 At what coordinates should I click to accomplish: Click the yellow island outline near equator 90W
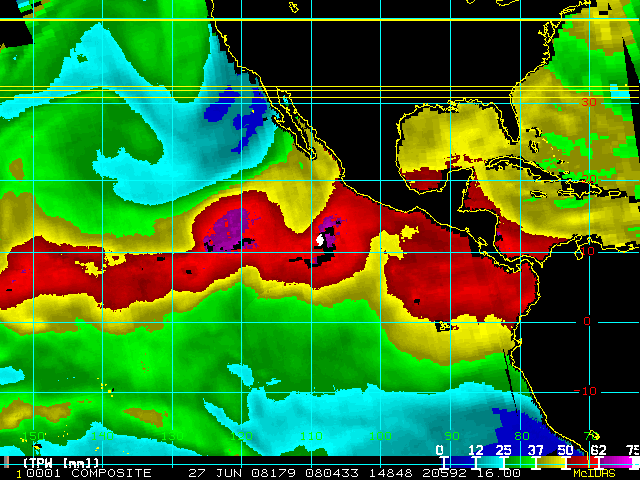tap(446, 326)
